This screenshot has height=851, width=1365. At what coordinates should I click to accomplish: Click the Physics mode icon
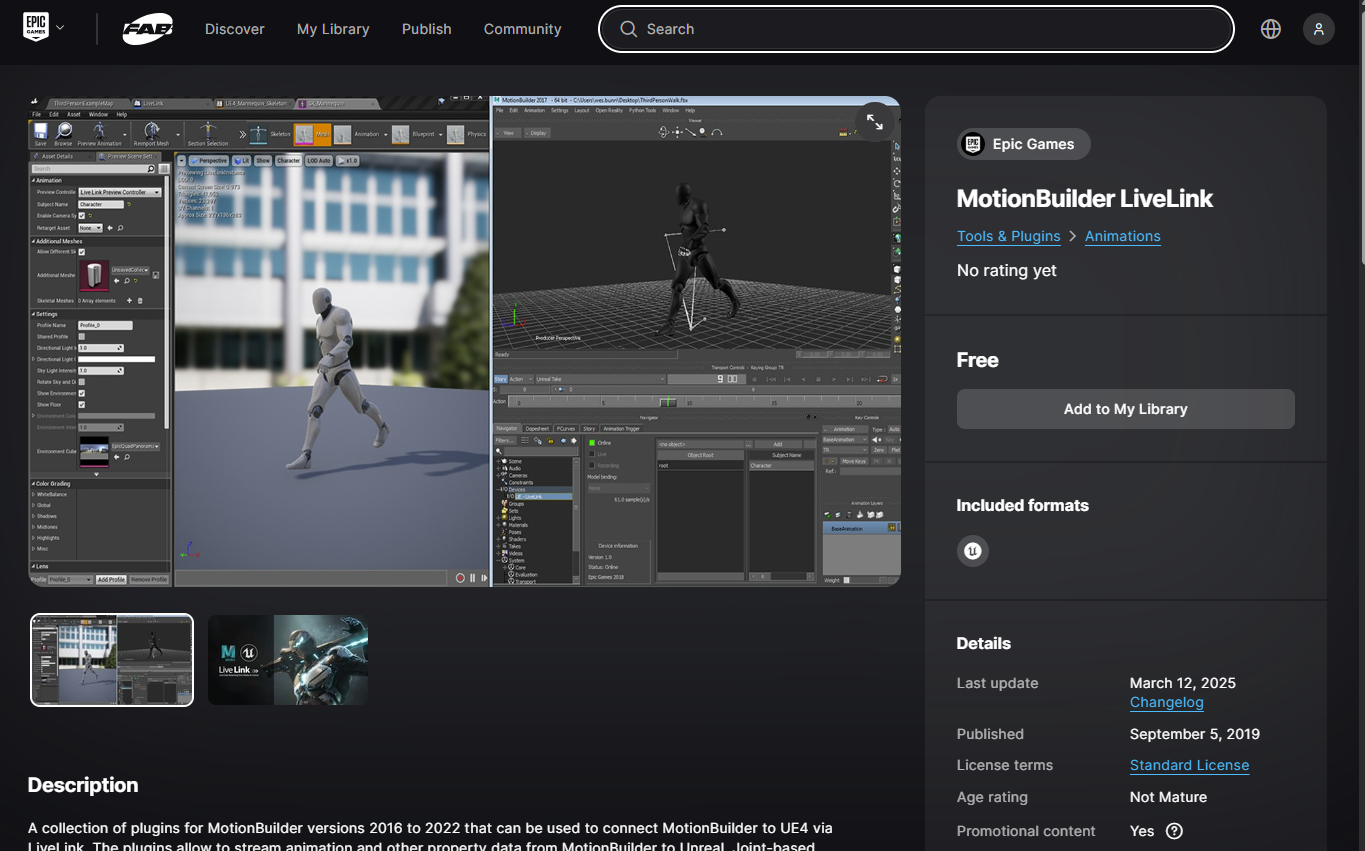(x=455, y=133)
